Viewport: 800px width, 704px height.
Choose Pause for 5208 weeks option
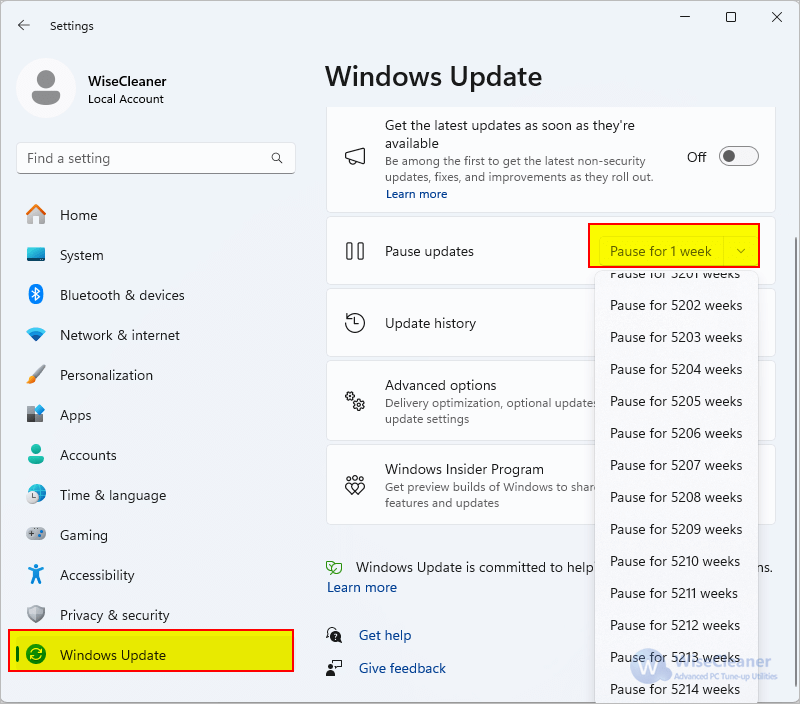click(676, 497)
